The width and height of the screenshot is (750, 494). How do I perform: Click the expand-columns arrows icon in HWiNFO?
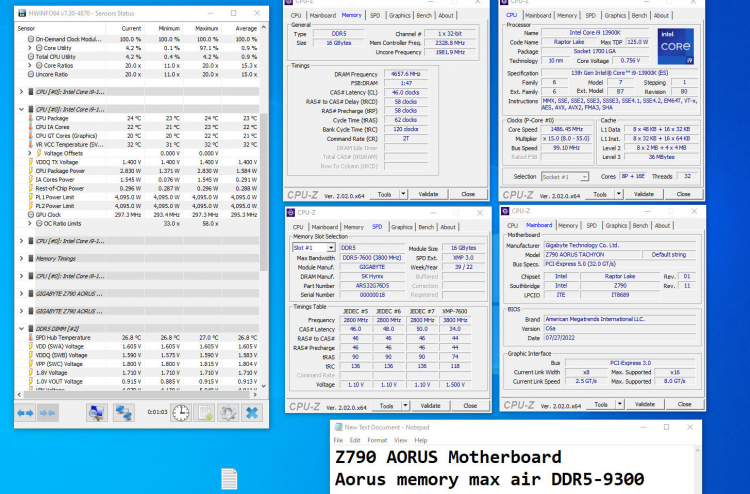26,412
